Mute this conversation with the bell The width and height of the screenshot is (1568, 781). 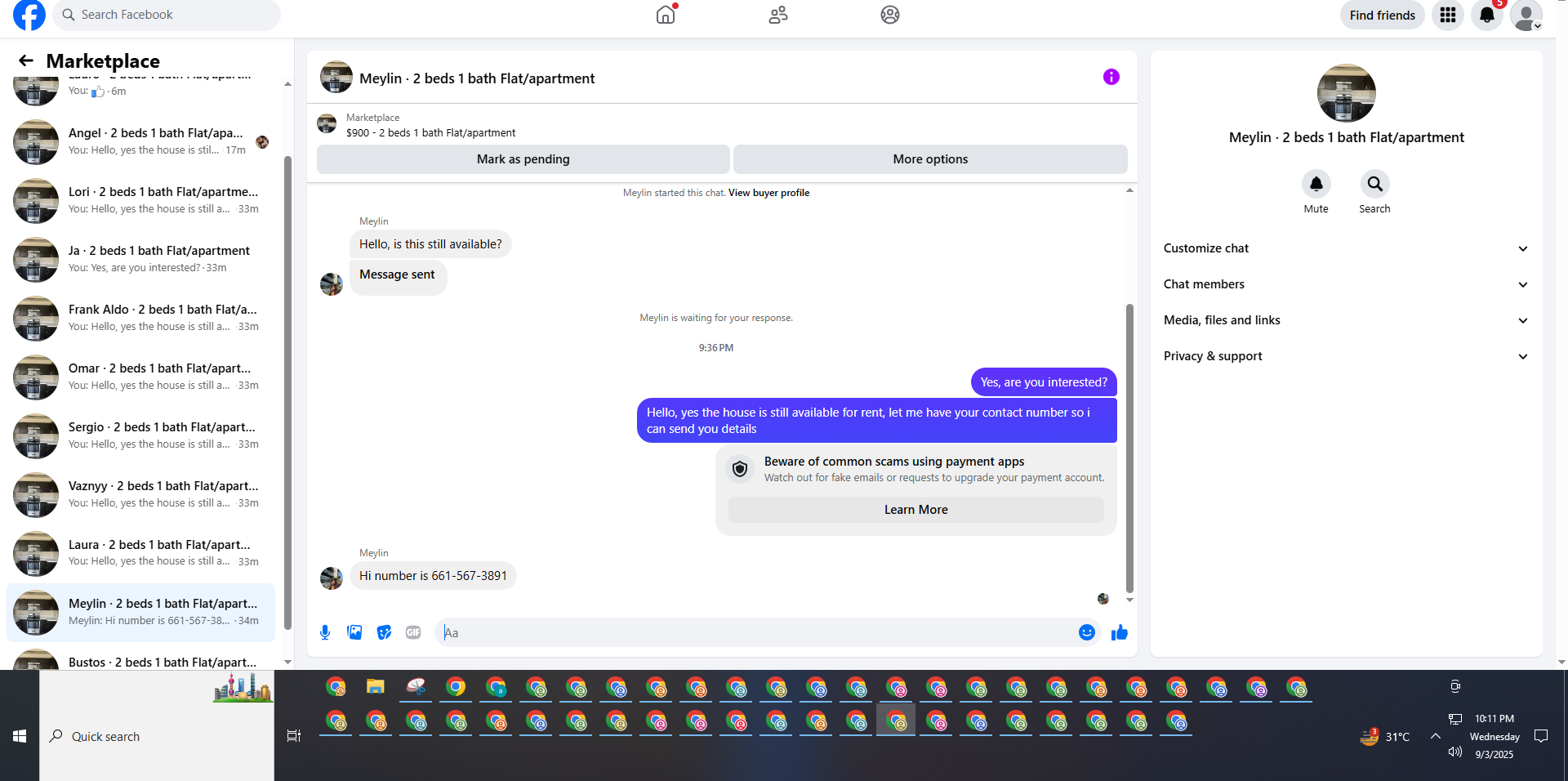click(x=1316, y=184)
